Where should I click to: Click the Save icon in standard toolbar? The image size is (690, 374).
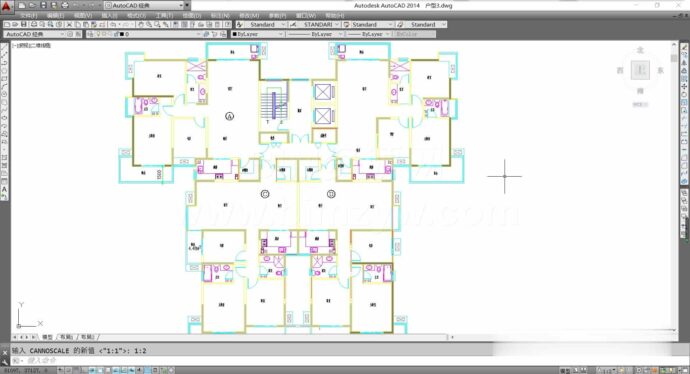(24, 25)
